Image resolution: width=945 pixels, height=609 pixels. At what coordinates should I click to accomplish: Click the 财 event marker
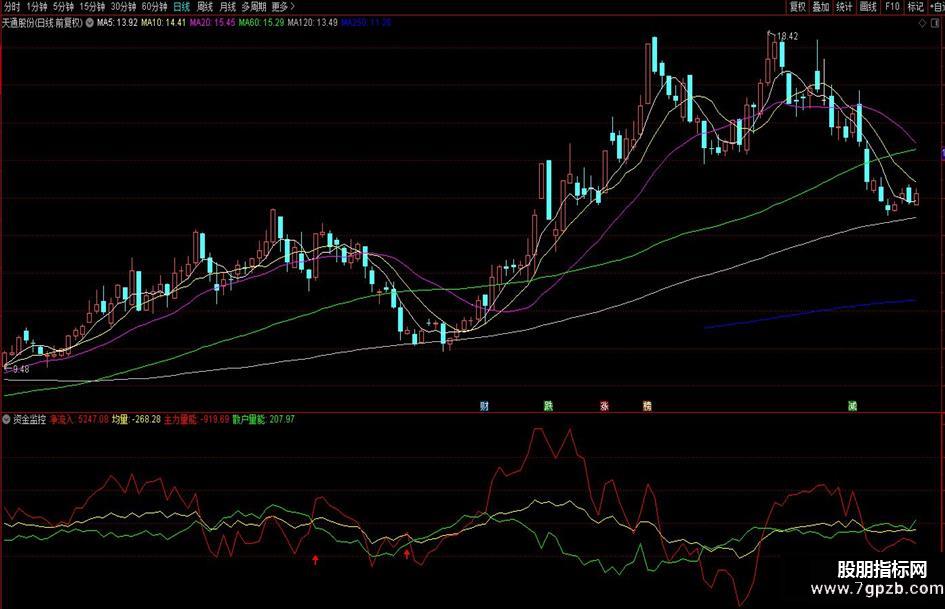pos(484,406)
